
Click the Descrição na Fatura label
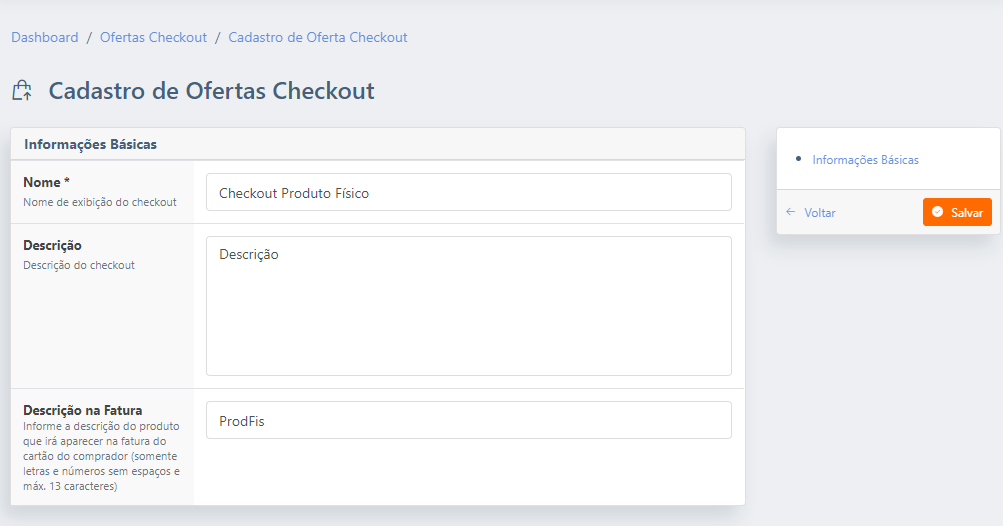click(x=82, y=410)
